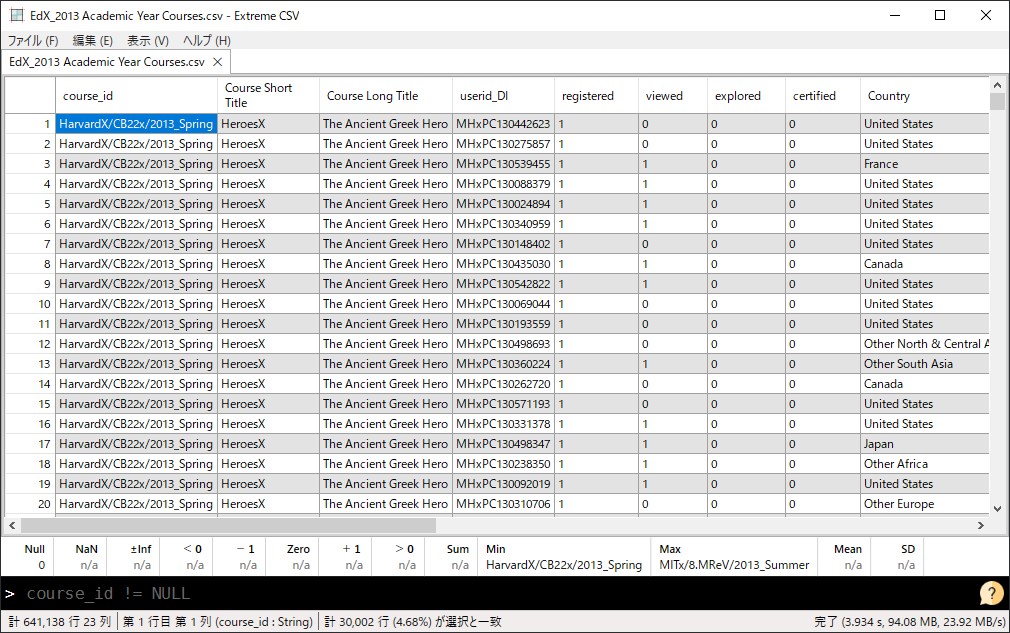Viewport: 1010px width, 633px height.
Task: Click the course_id column header
Action: pos(137,96)
